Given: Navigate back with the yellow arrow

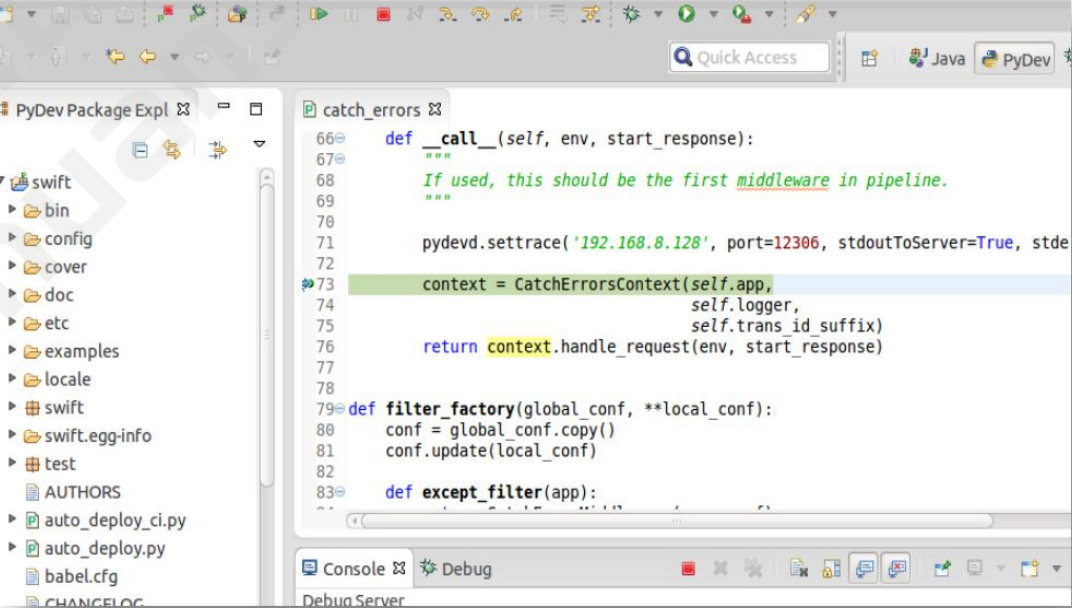Looking at the screenshot, I should pos(147,56).
